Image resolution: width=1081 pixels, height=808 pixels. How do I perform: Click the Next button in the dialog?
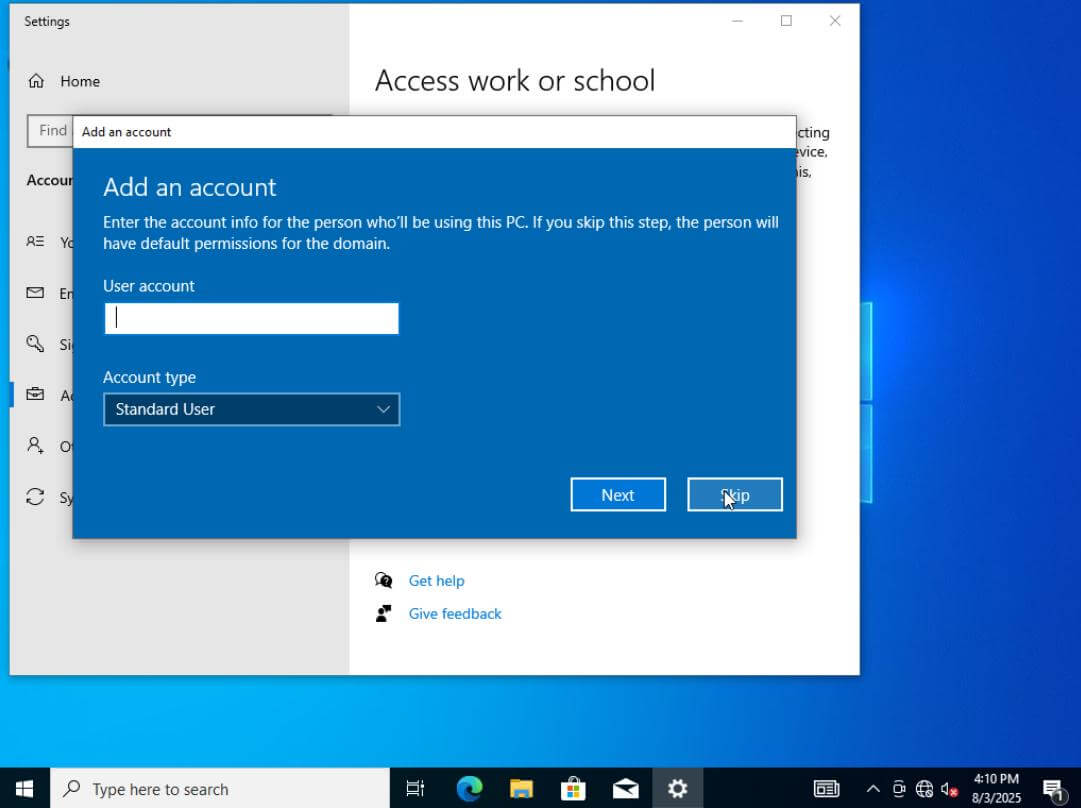[x=618, y=495]
